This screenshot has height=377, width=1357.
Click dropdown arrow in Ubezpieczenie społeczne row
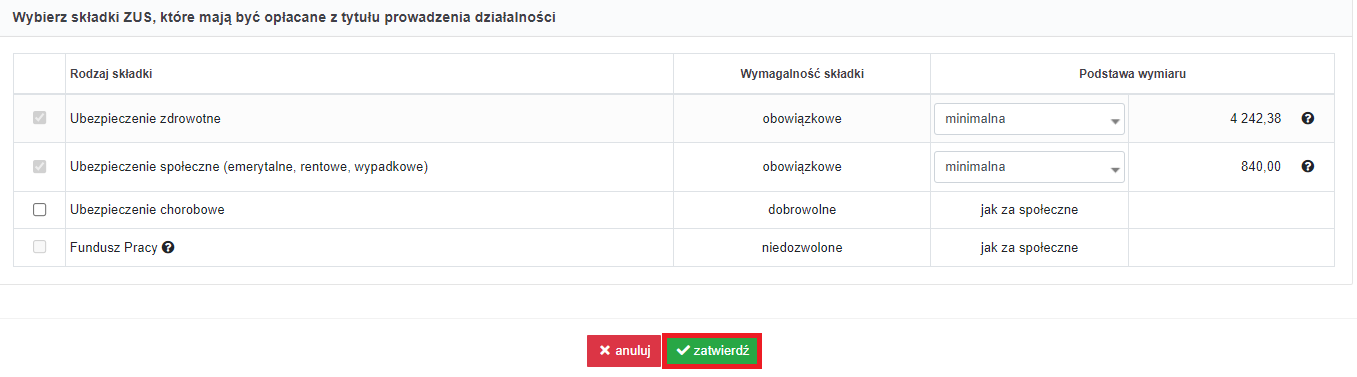click(x=1114, y=170)
